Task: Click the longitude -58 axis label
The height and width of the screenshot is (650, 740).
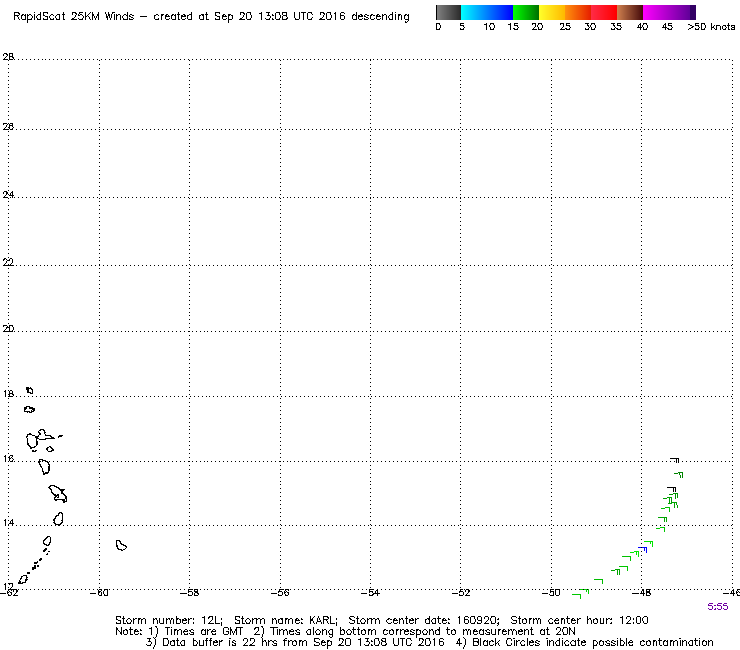Action: click(x=190, y=593)
